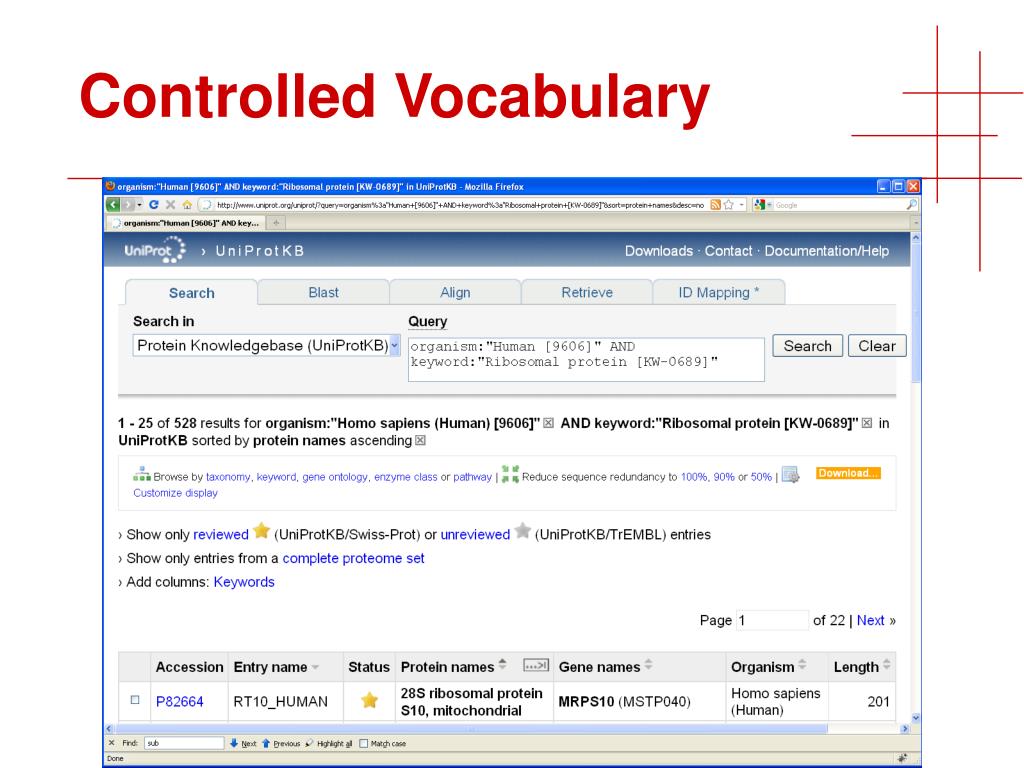
Task: Find Next occurrence arrow in Find bar
Action: click(x=234, y=743)
